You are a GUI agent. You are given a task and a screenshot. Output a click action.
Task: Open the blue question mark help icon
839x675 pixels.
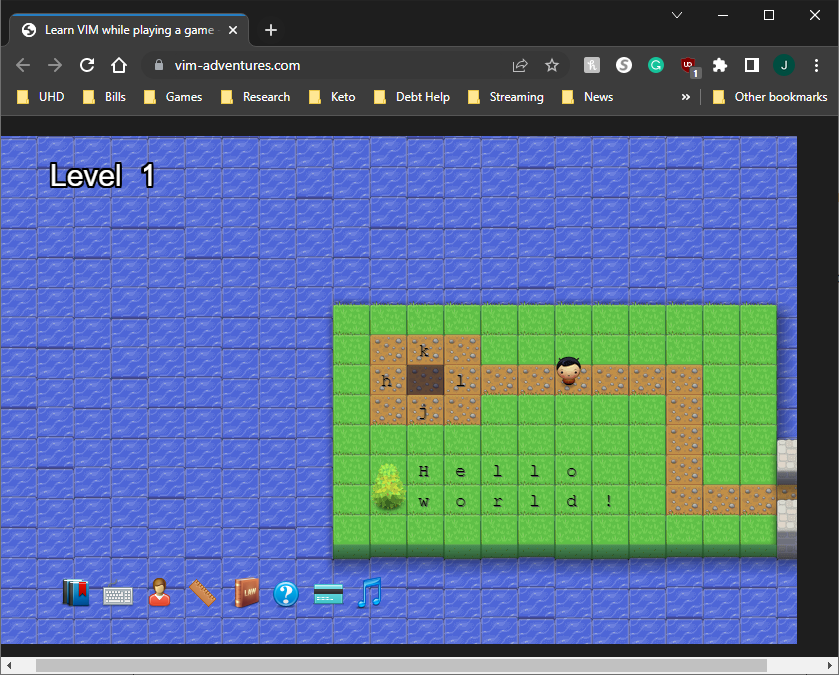(x=286, y=594)
